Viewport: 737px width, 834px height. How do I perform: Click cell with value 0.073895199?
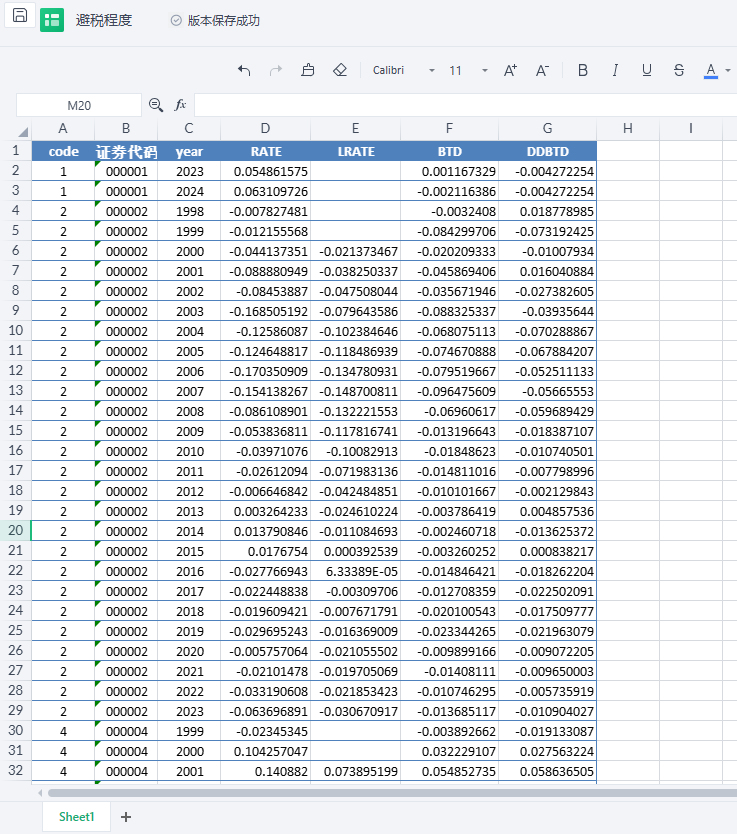(356, 771)
